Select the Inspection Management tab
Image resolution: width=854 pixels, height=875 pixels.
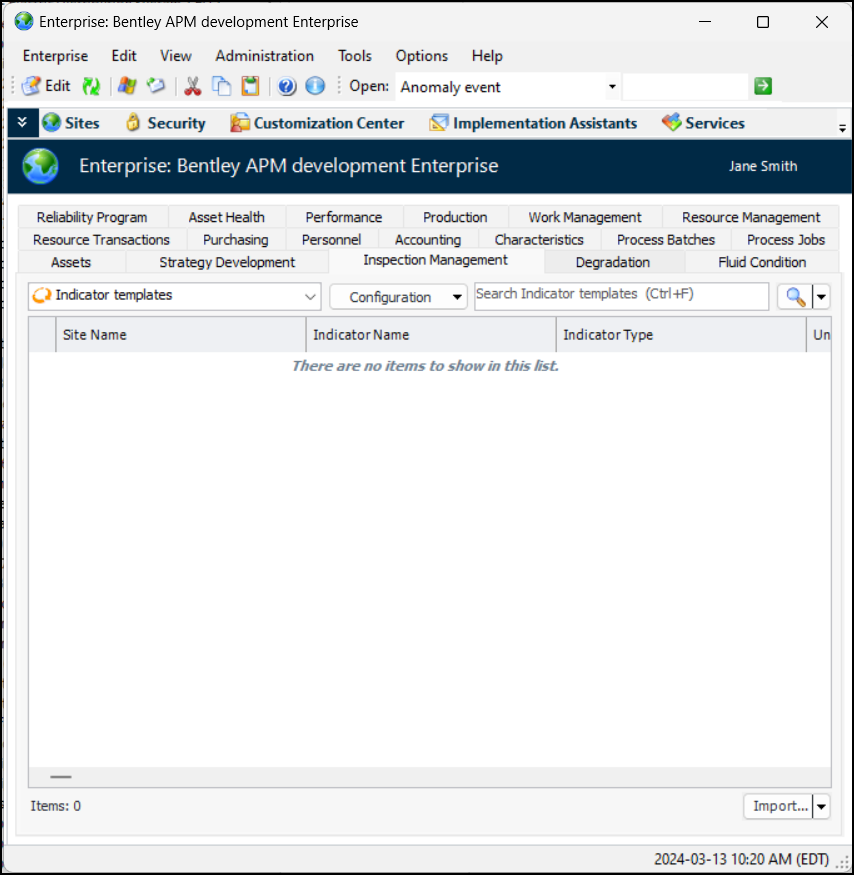tap(435, 260)
